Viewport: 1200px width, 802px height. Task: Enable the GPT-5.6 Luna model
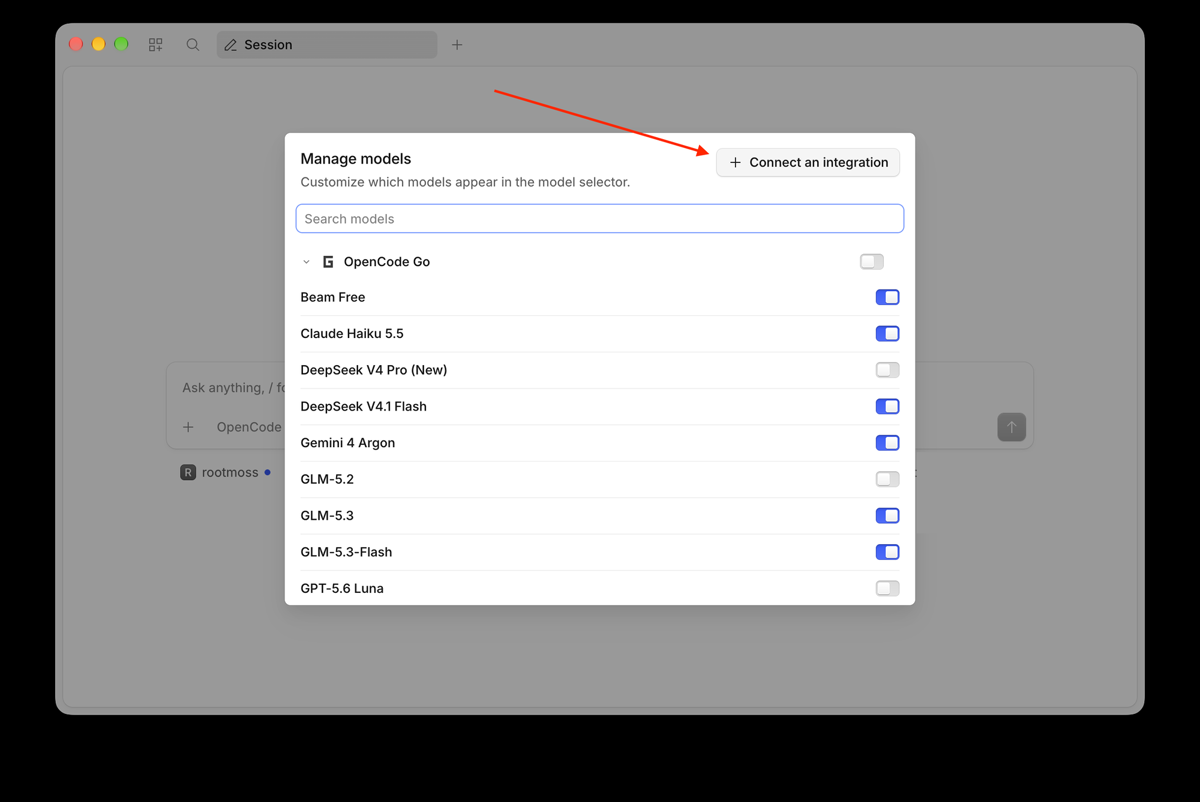coord(887,588)
